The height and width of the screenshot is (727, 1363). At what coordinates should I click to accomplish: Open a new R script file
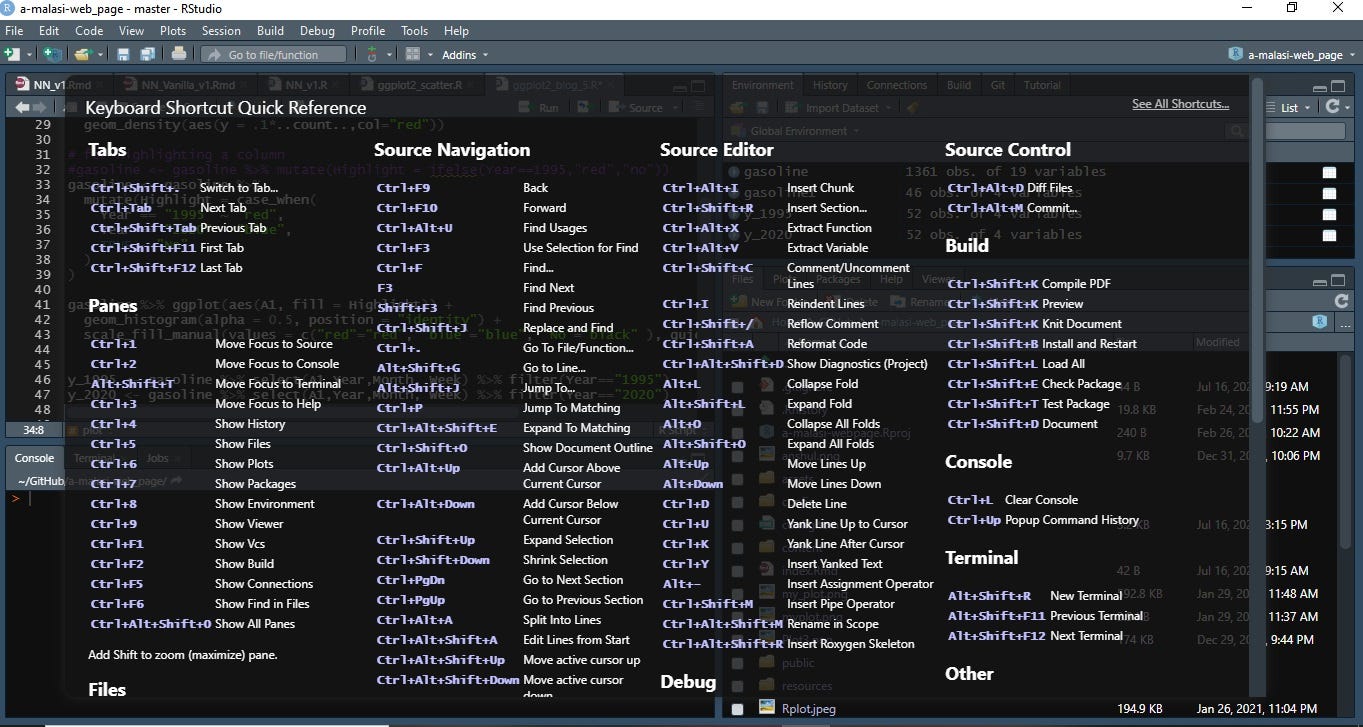[x=14, y=54]
